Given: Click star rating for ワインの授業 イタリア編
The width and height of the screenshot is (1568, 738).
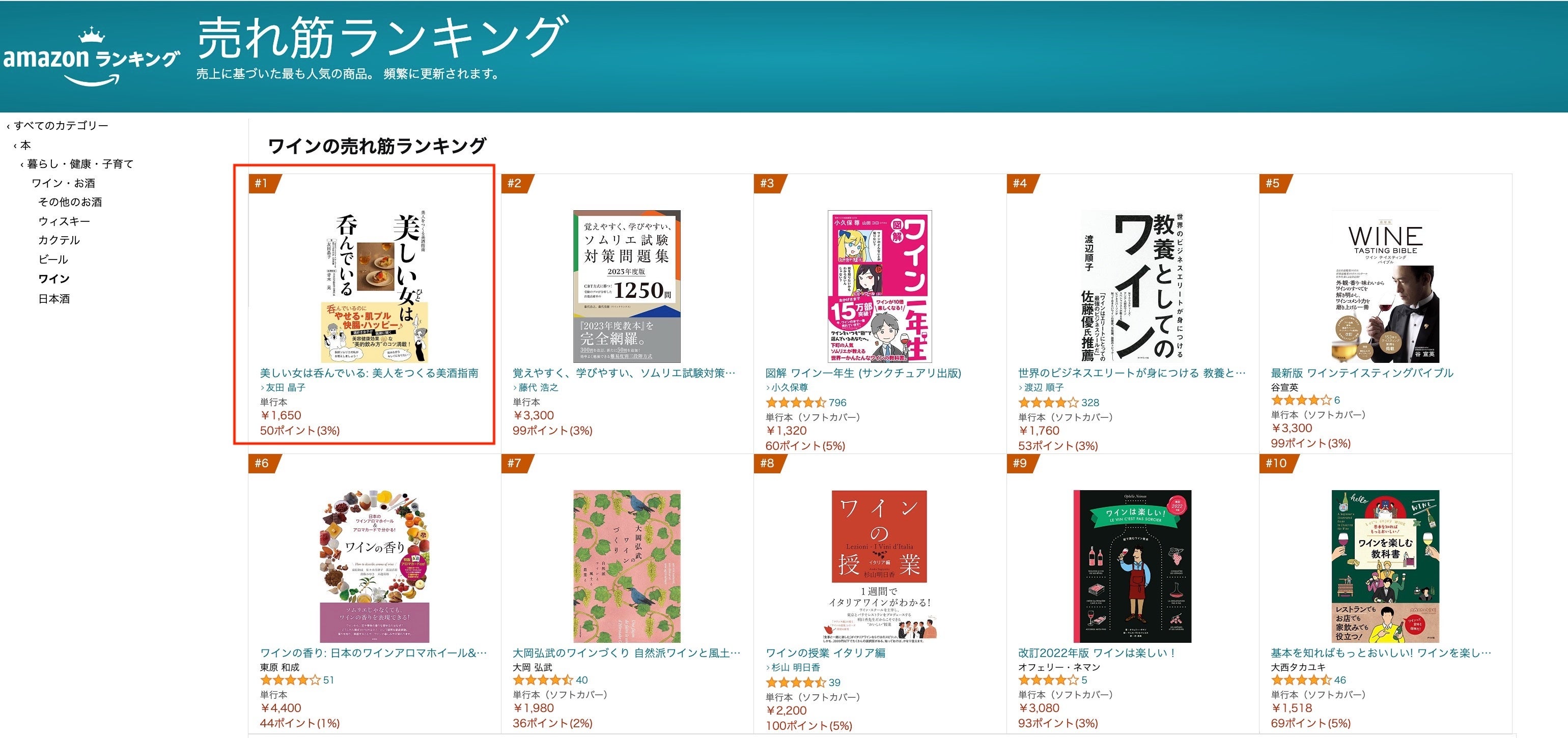Looking at the screenshot, I should tap(796, 682).
